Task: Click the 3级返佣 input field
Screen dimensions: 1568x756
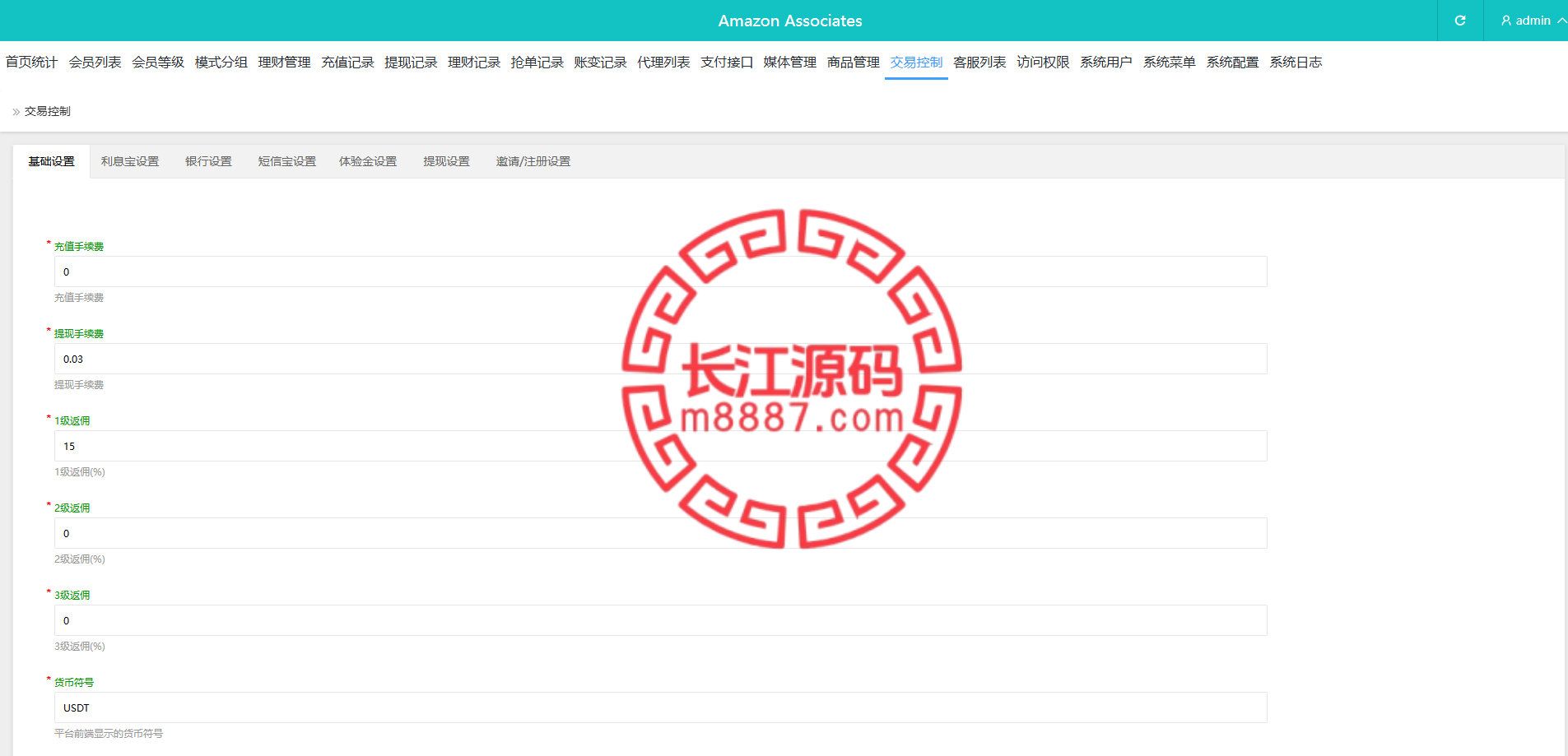Action: pos(660,620)
